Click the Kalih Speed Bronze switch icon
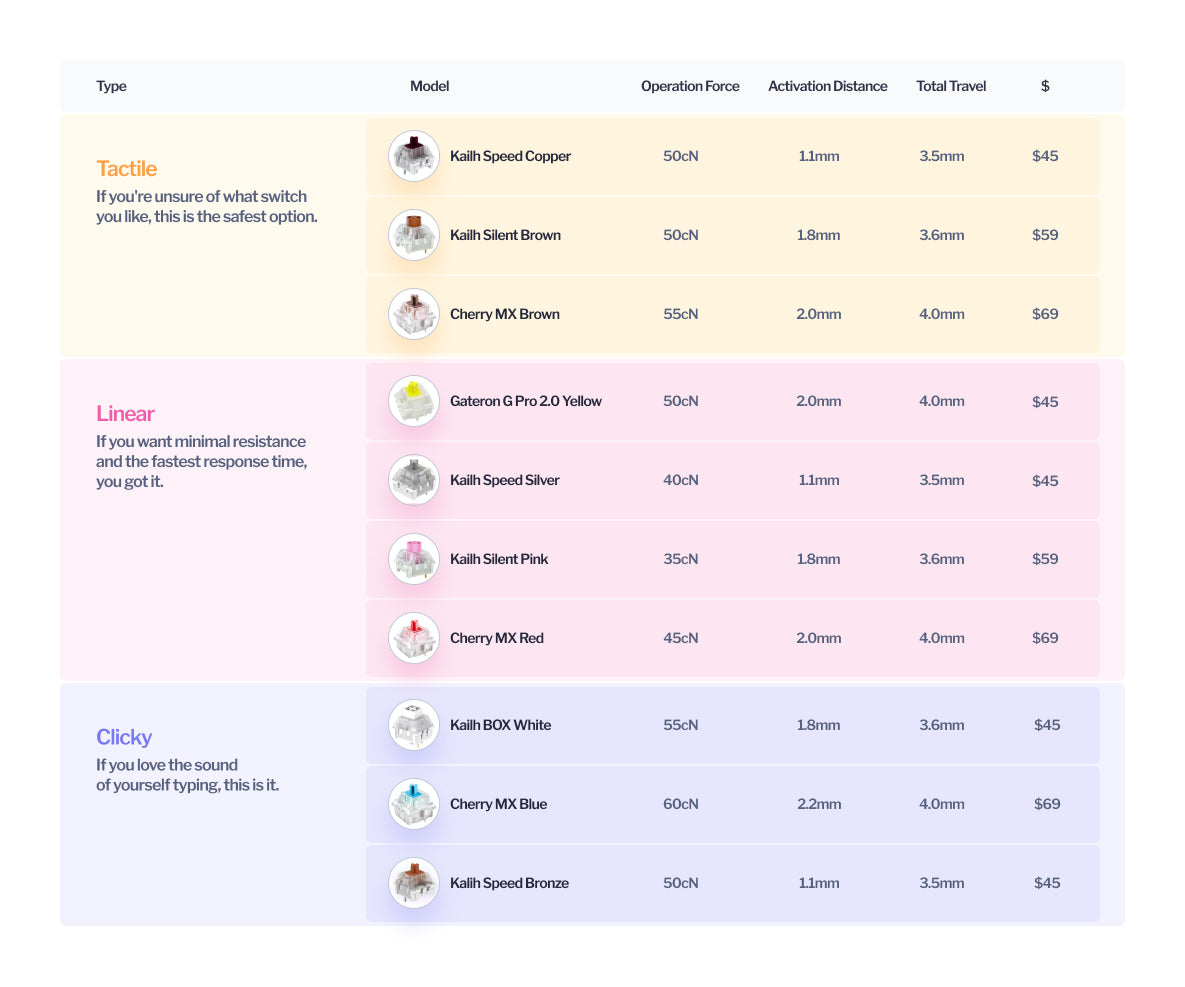Image resolution: width=1185 pixels, height=987 pixels. [413, 883]
